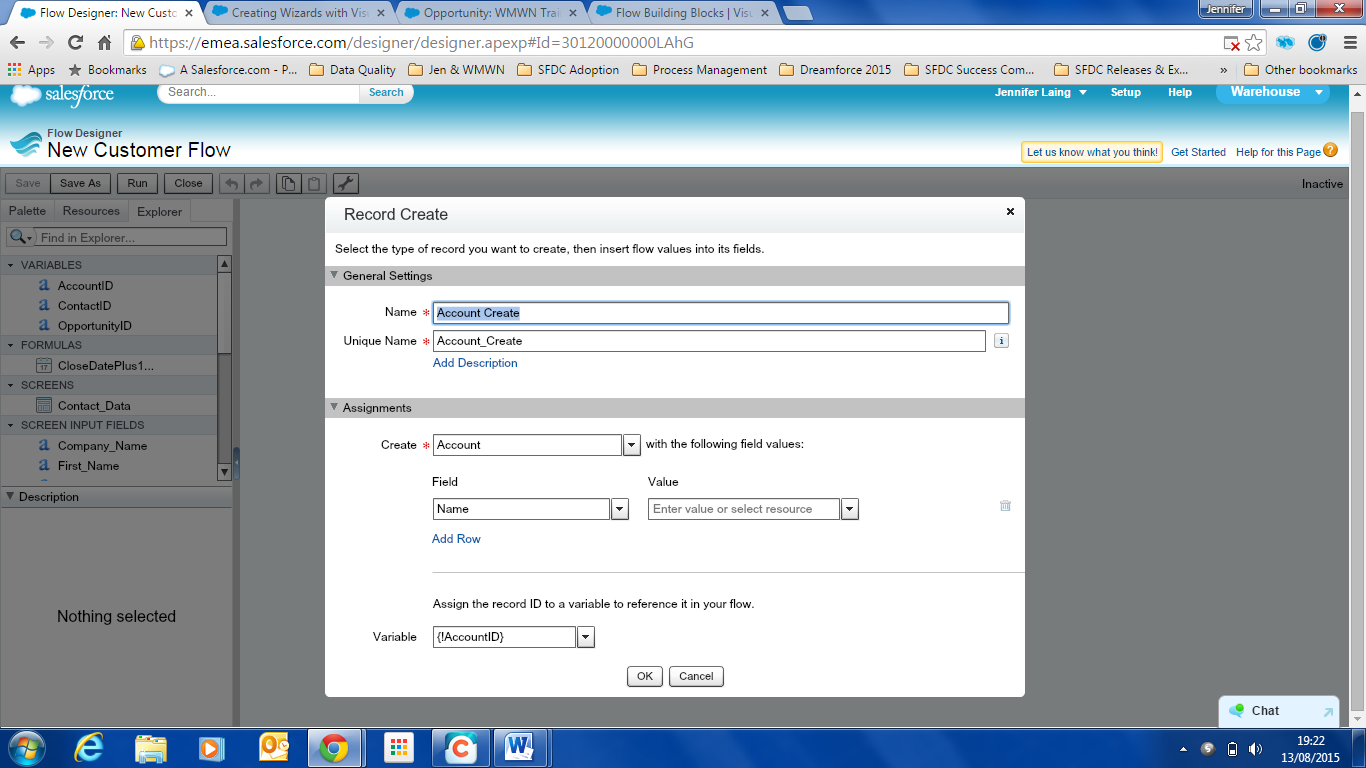This screenshot has width=1366, height=768.
Task: Reload the page with the refresh icon
Action: pyautogui.click(x=75, y=43)
